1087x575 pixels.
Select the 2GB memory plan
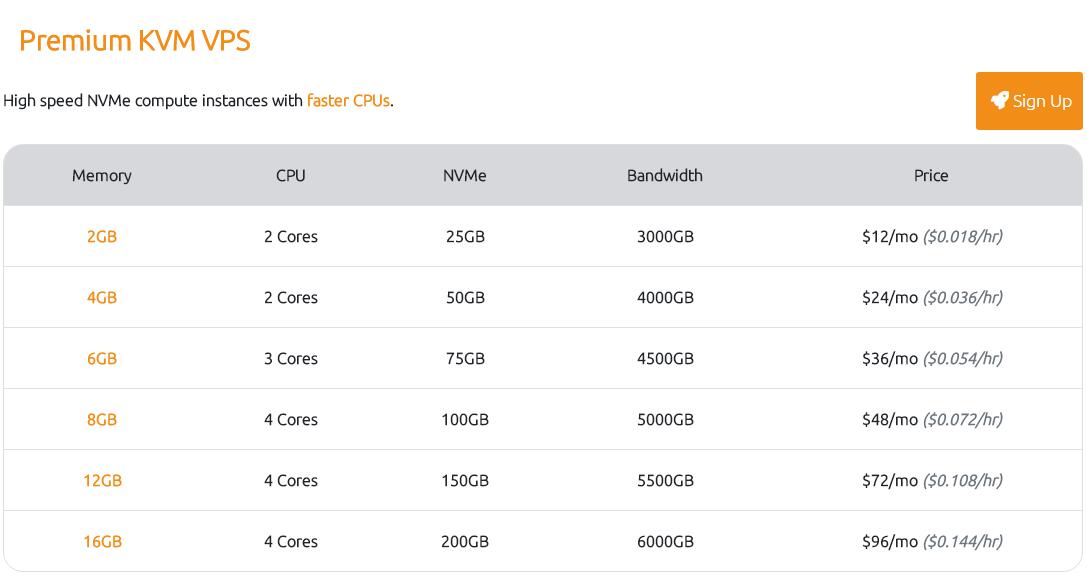(102, 237)
